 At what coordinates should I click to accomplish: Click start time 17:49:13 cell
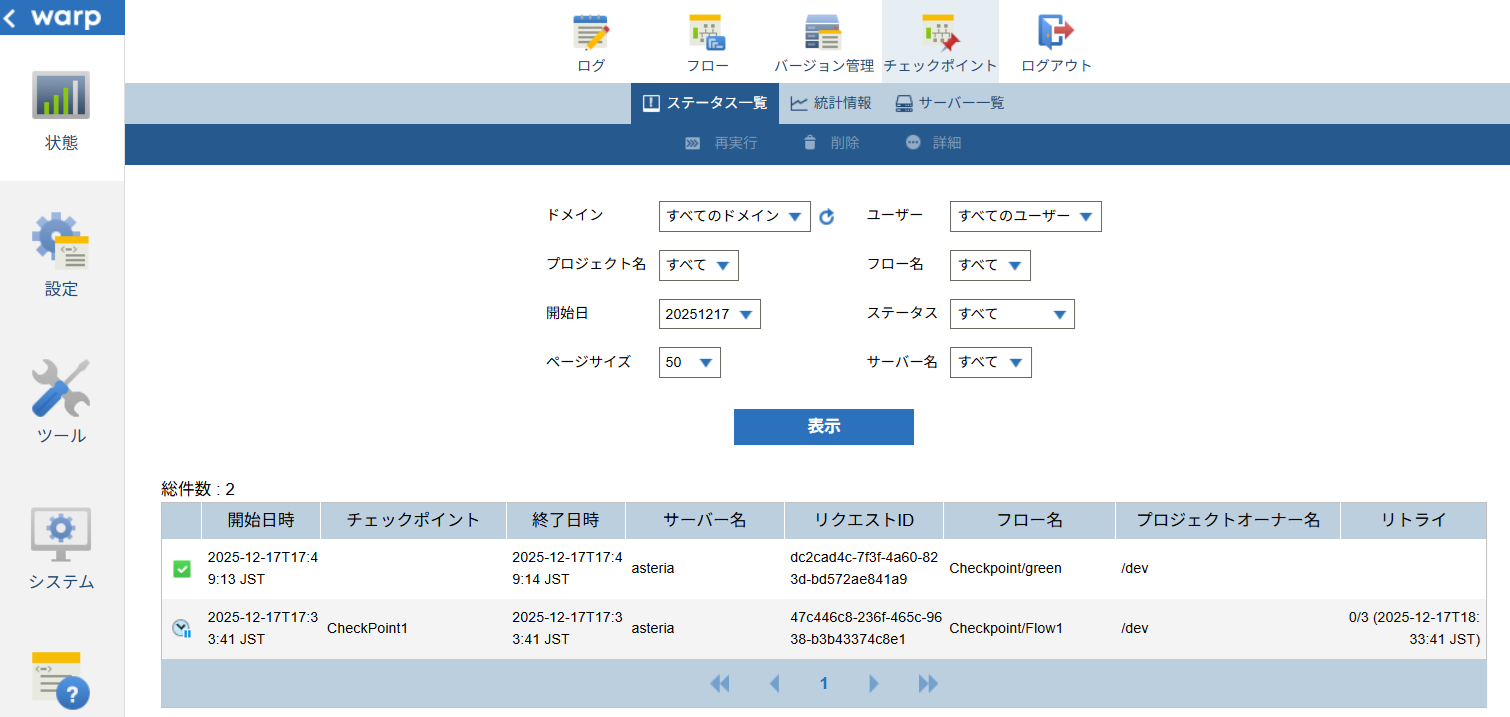pyautogui.click(x=262, y=568)
